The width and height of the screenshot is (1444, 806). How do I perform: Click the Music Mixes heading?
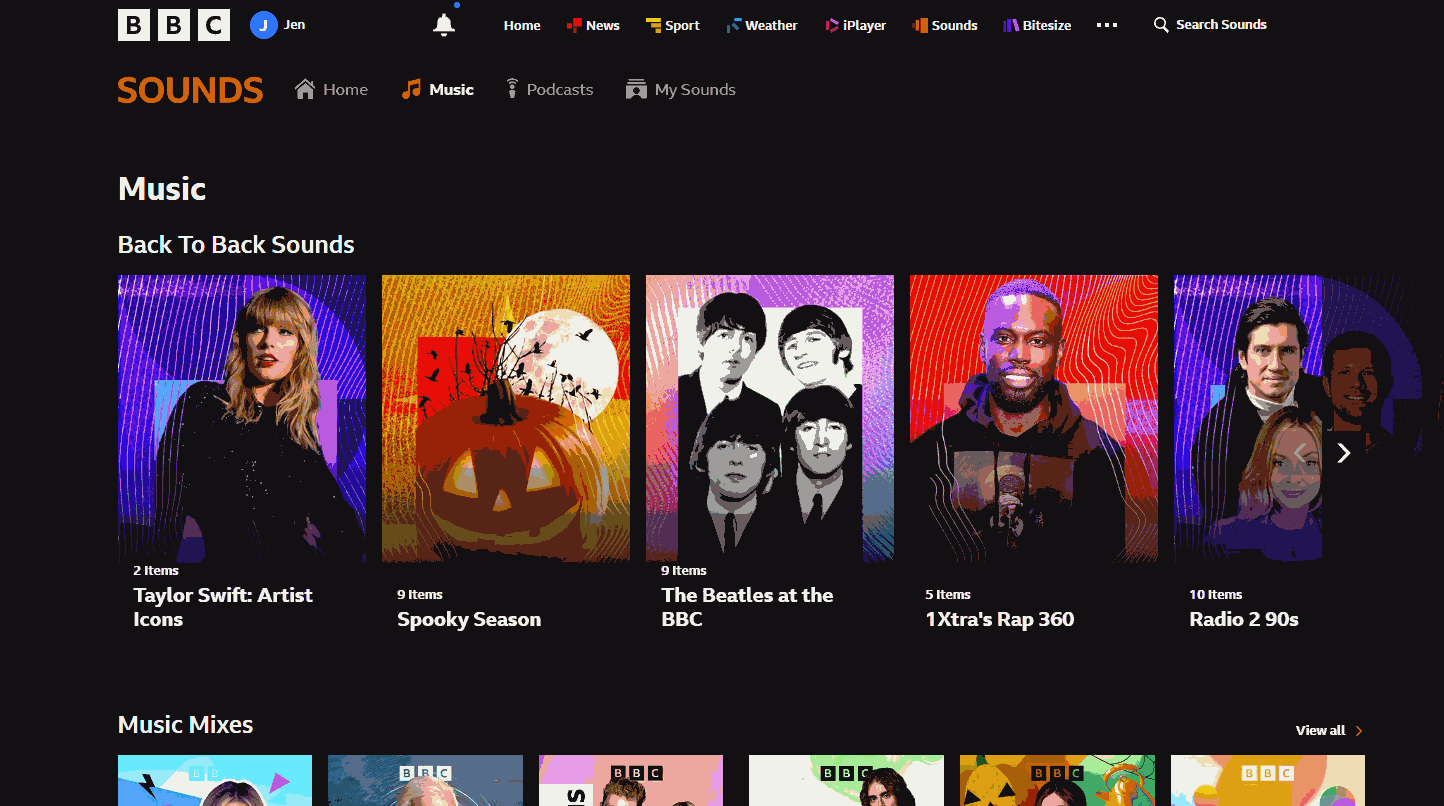pos(185,725)
